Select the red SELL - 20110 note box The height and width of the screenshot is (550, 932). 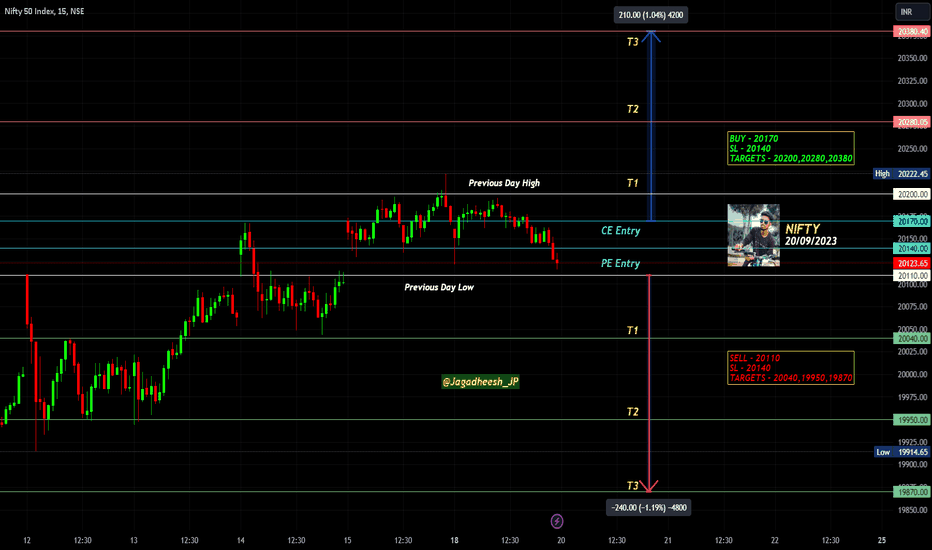(791, 367)
